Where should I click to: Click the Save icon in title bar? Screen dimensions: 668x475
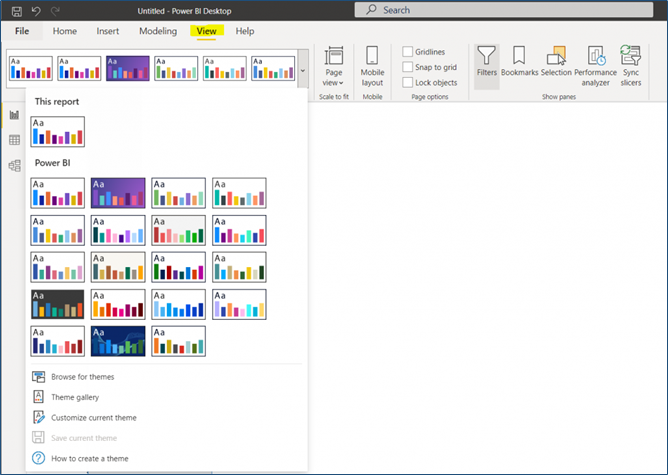pos(17,11)
